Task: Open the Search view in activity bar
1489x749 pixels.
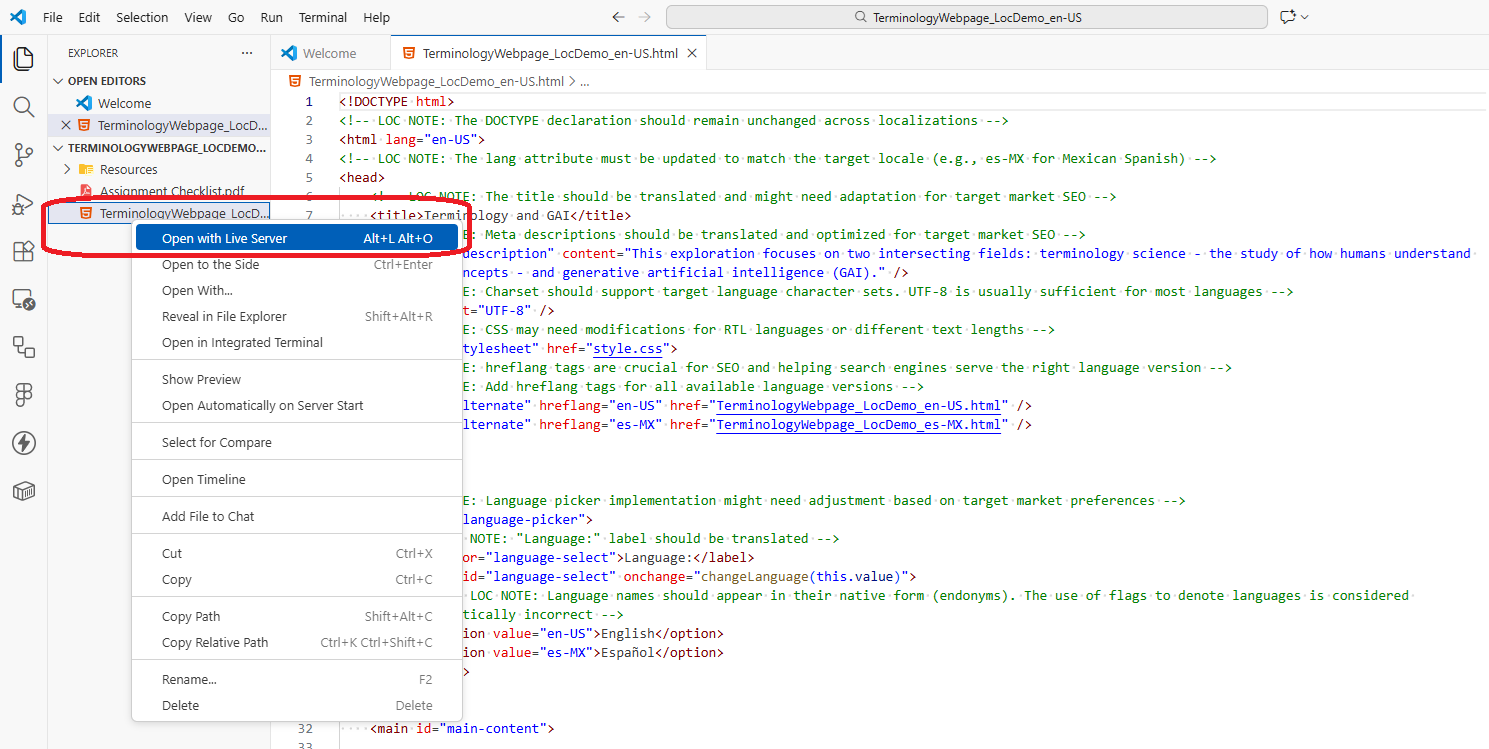Action: 23,107
